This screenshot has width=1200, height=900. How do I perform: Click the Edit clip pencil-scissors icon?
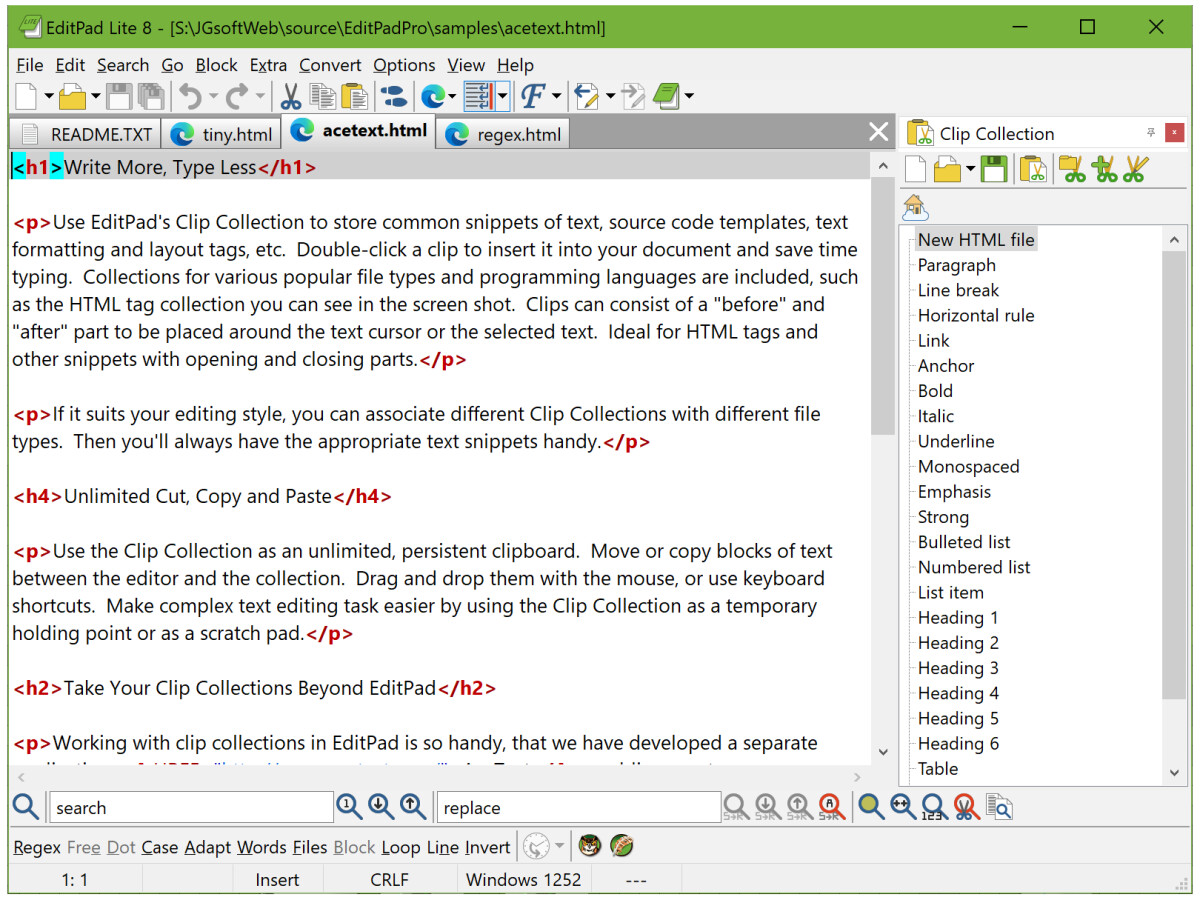[1135, 170]
